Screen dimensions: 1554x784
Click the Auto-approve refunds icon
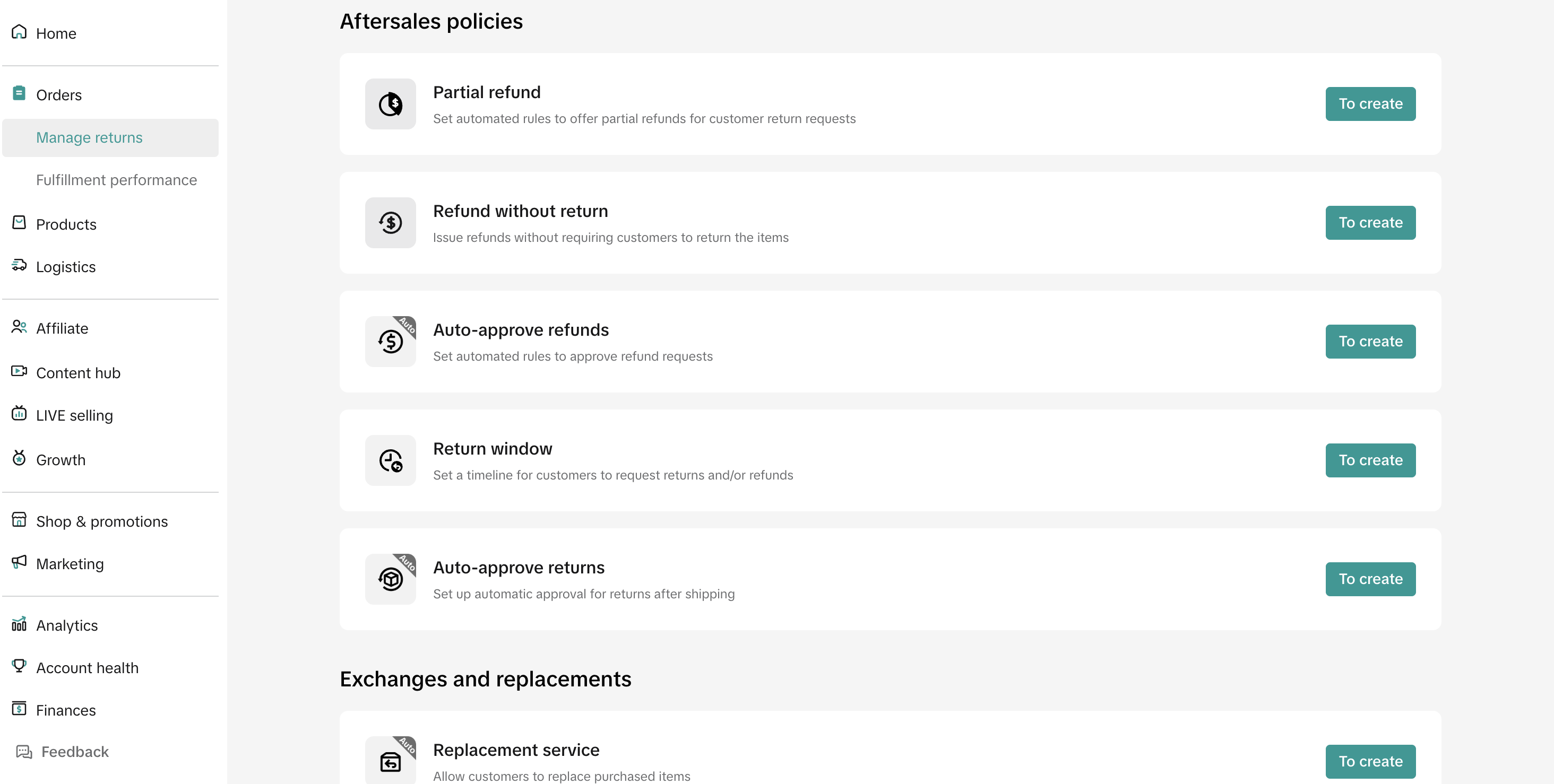pos(390,341)
